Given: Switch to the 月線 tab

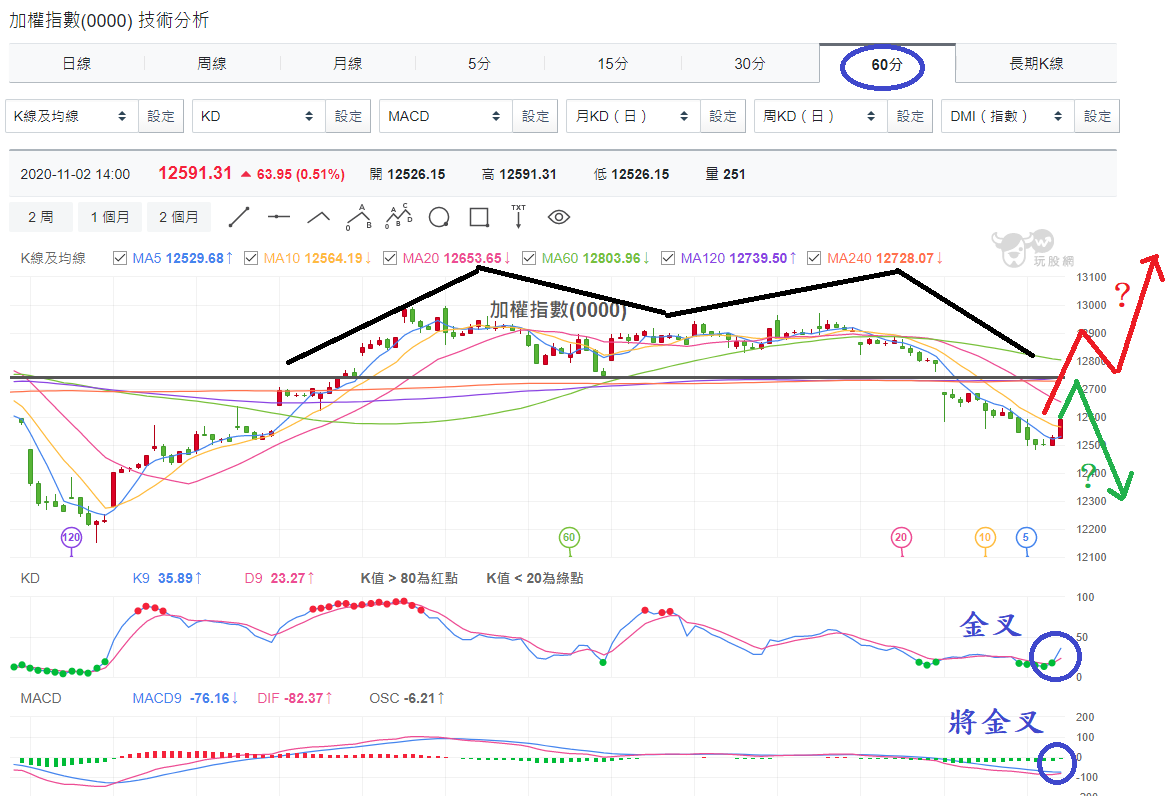Looking at the screenshot, I should tap(348, 63).
